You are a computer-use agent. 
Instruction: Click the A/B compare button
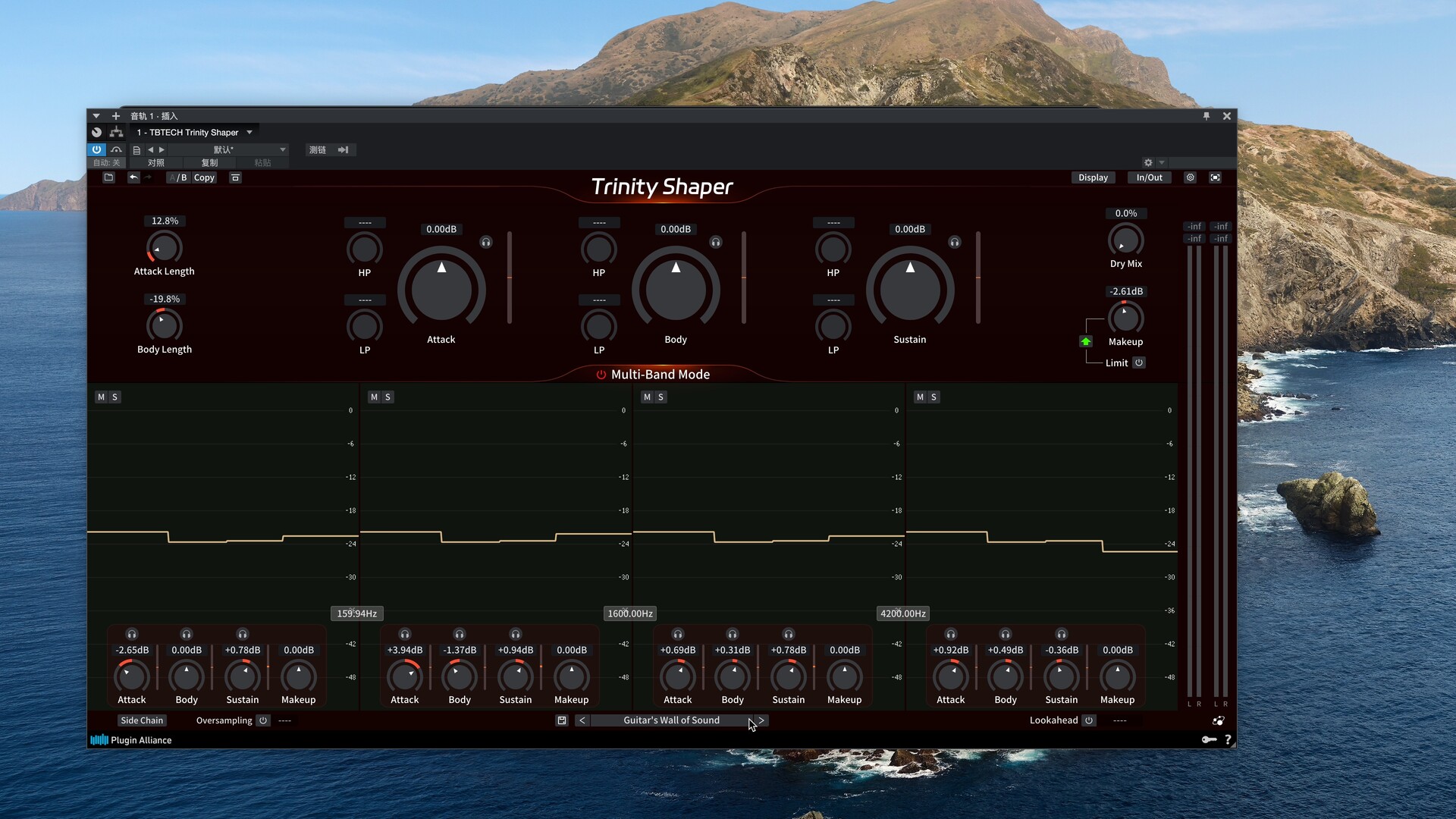tap(179, 177)
